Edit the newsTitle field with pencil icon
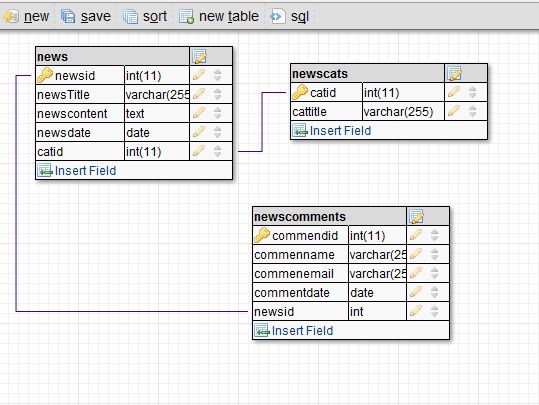This screenshot has width=539, height=405. (199, 94)
